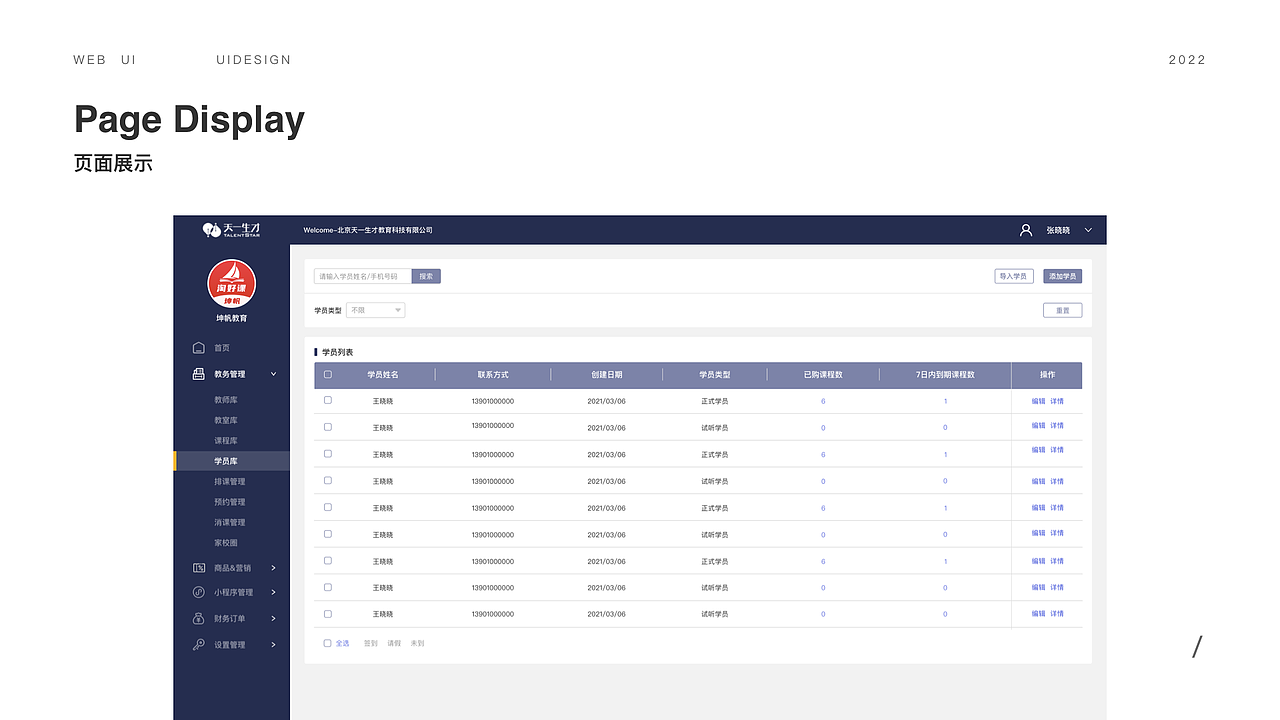Click the 重置 reset button
This screenshot has width=1280, height=720.
(1063, 310)
